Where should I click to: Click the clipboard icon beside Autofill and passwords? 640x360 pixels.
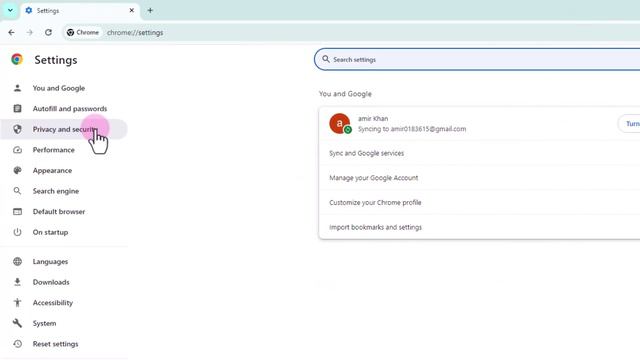(x=17, y=108)
